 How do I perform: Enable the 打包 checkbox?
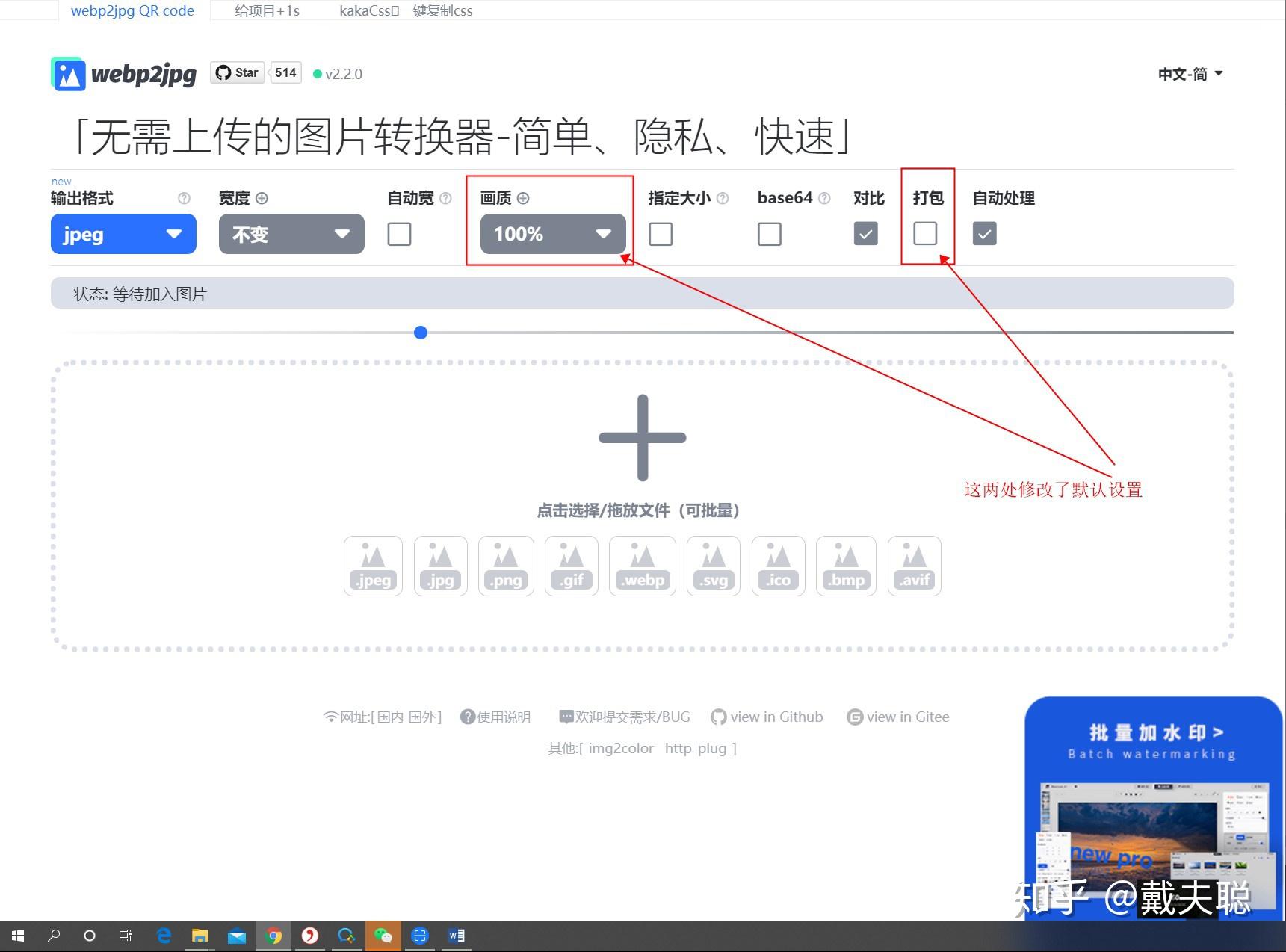[x=925, y=234]
